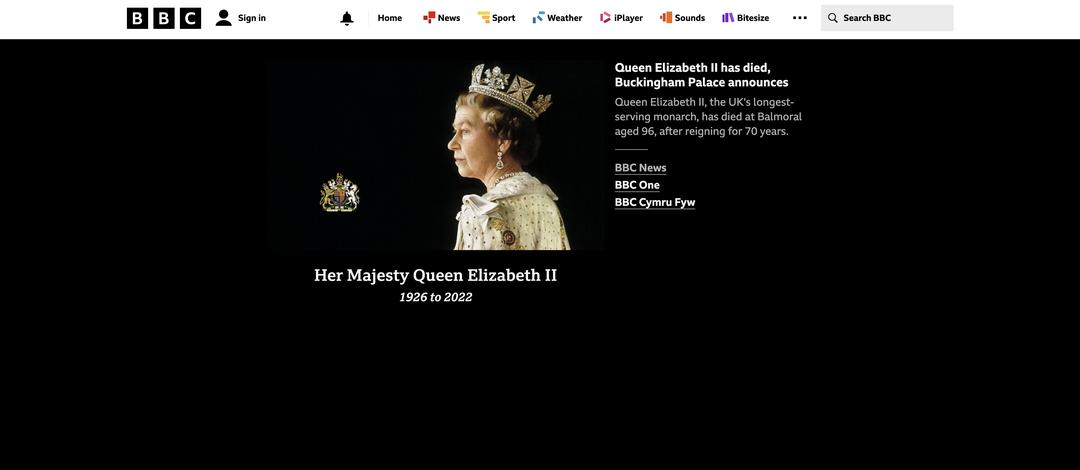Click the pink iPlayer icon
Image resolution: width=1080 pixels, height=470 pixels.
[605, 17]
